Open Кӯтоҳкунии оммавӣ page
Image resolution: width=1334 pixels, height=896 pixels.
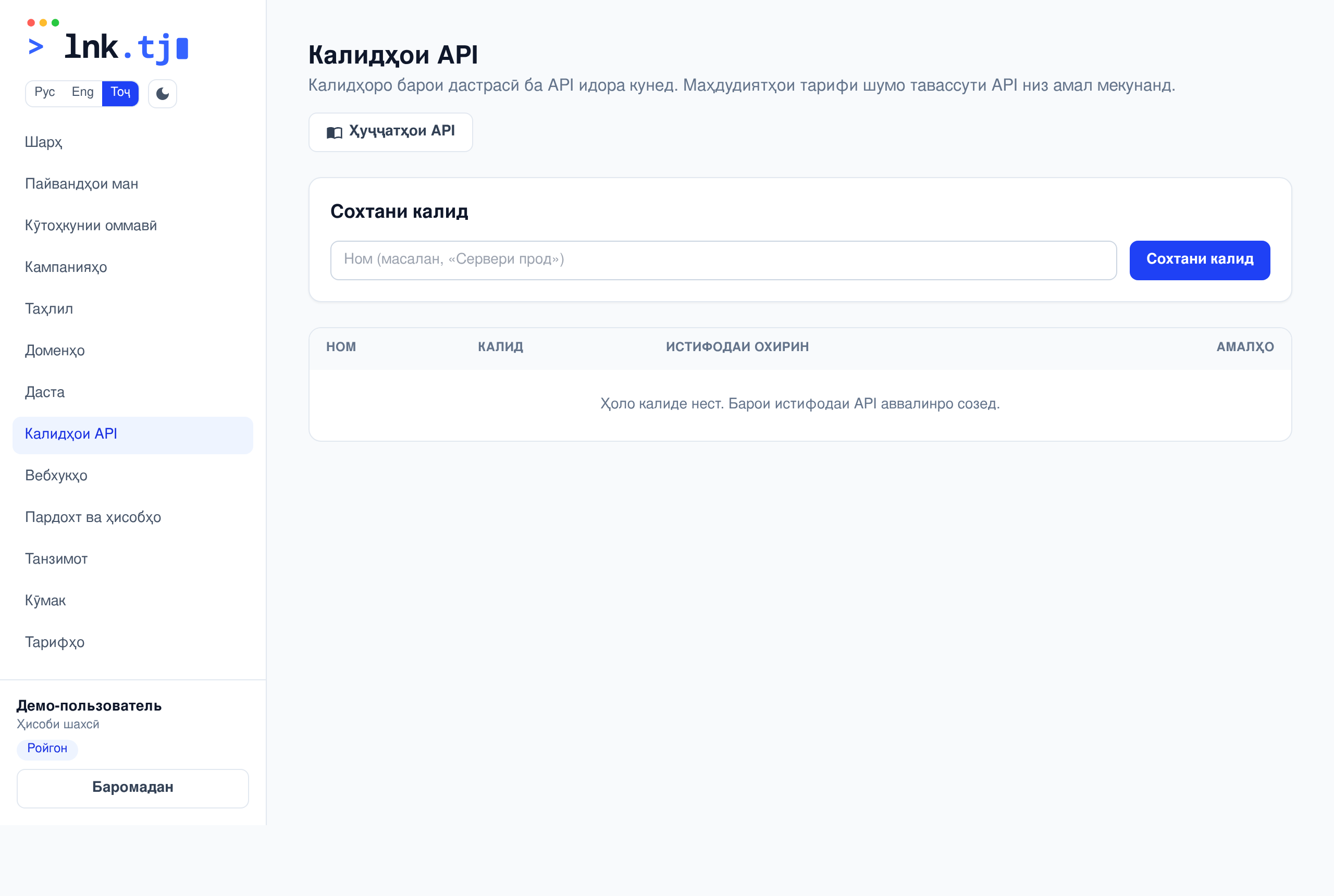point(132,226)
